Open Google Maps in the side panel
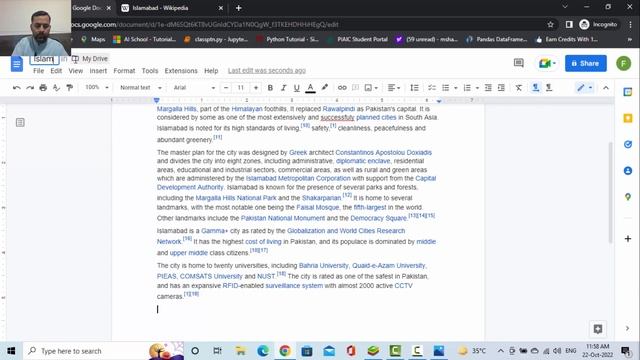640x360 pixels. pos(628,197)
